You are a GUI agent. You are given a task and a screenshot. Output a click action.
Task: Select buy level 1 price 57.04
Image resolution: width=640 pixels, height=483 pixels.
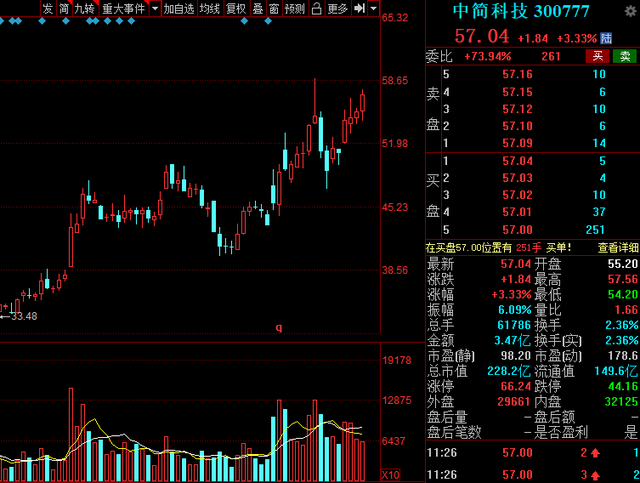[x=517, y=161]
